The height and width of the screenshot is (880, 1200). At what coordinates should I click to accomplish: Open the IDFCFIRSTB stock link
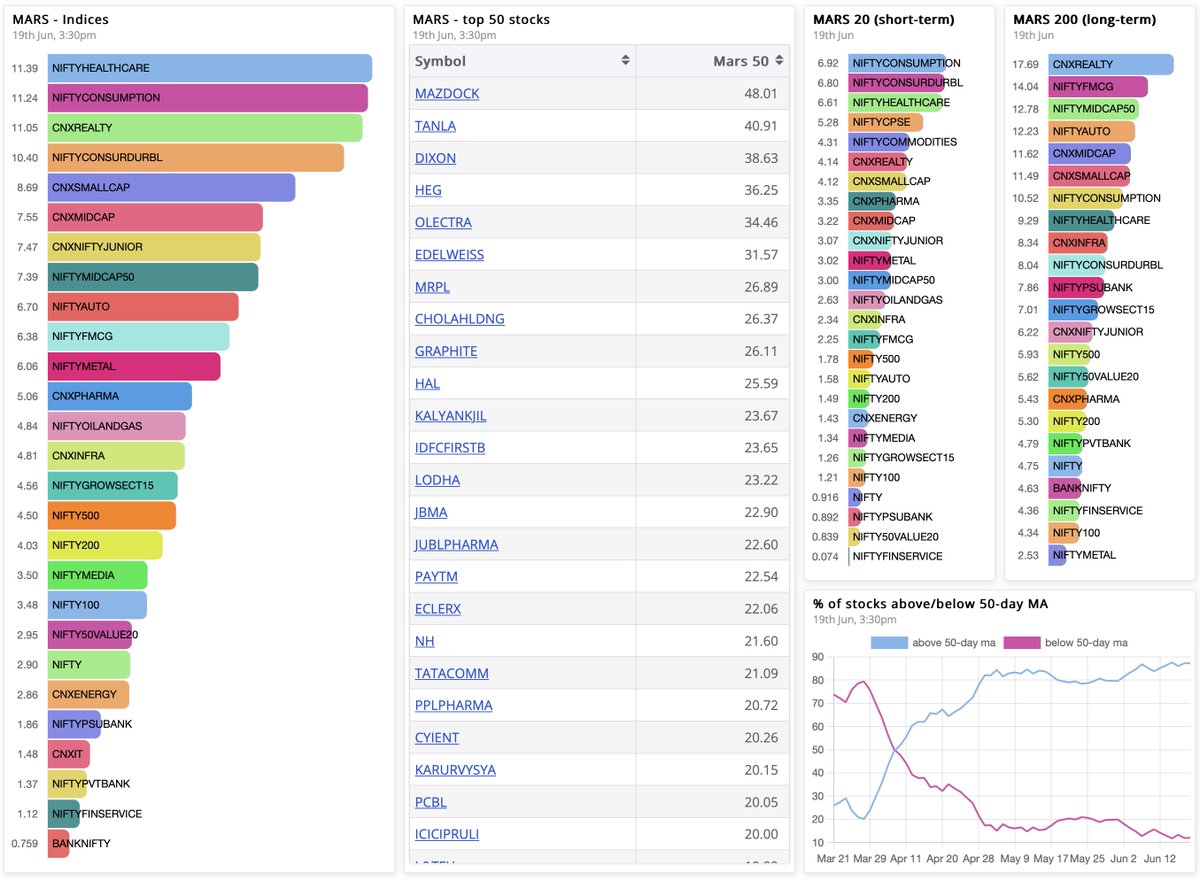point(450,448)
